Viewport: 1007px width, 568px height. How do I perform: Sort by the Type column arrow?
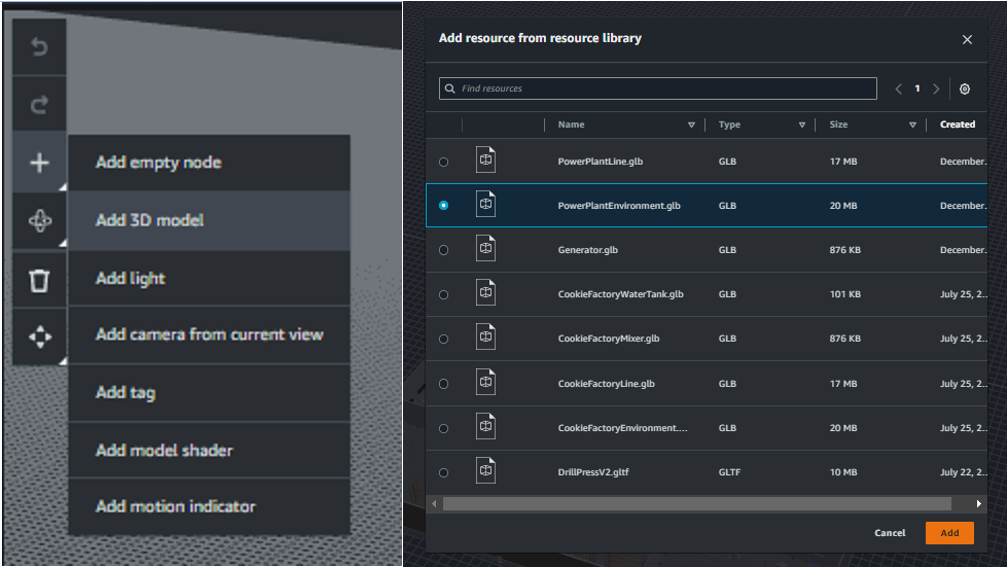[802, 125]
